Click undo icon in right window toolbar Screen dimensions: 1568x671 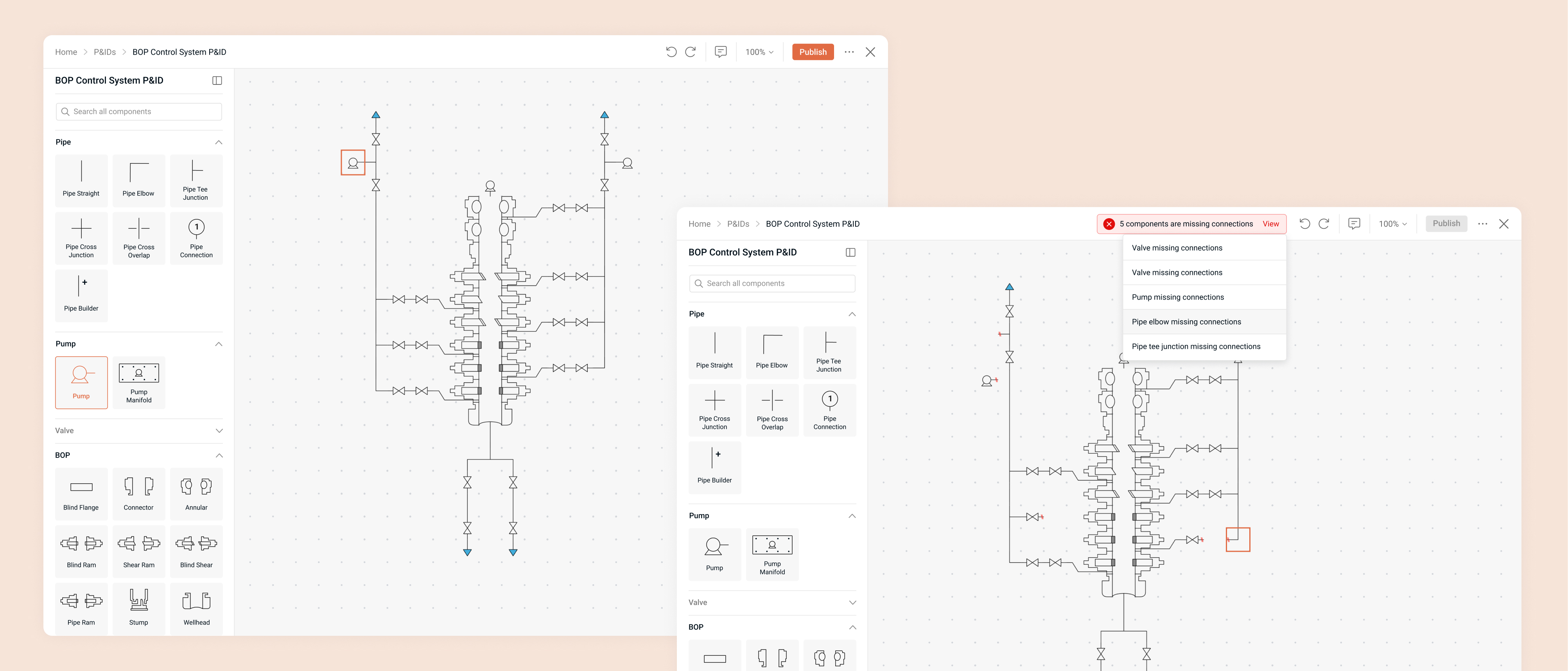[x=1304, y=223]
